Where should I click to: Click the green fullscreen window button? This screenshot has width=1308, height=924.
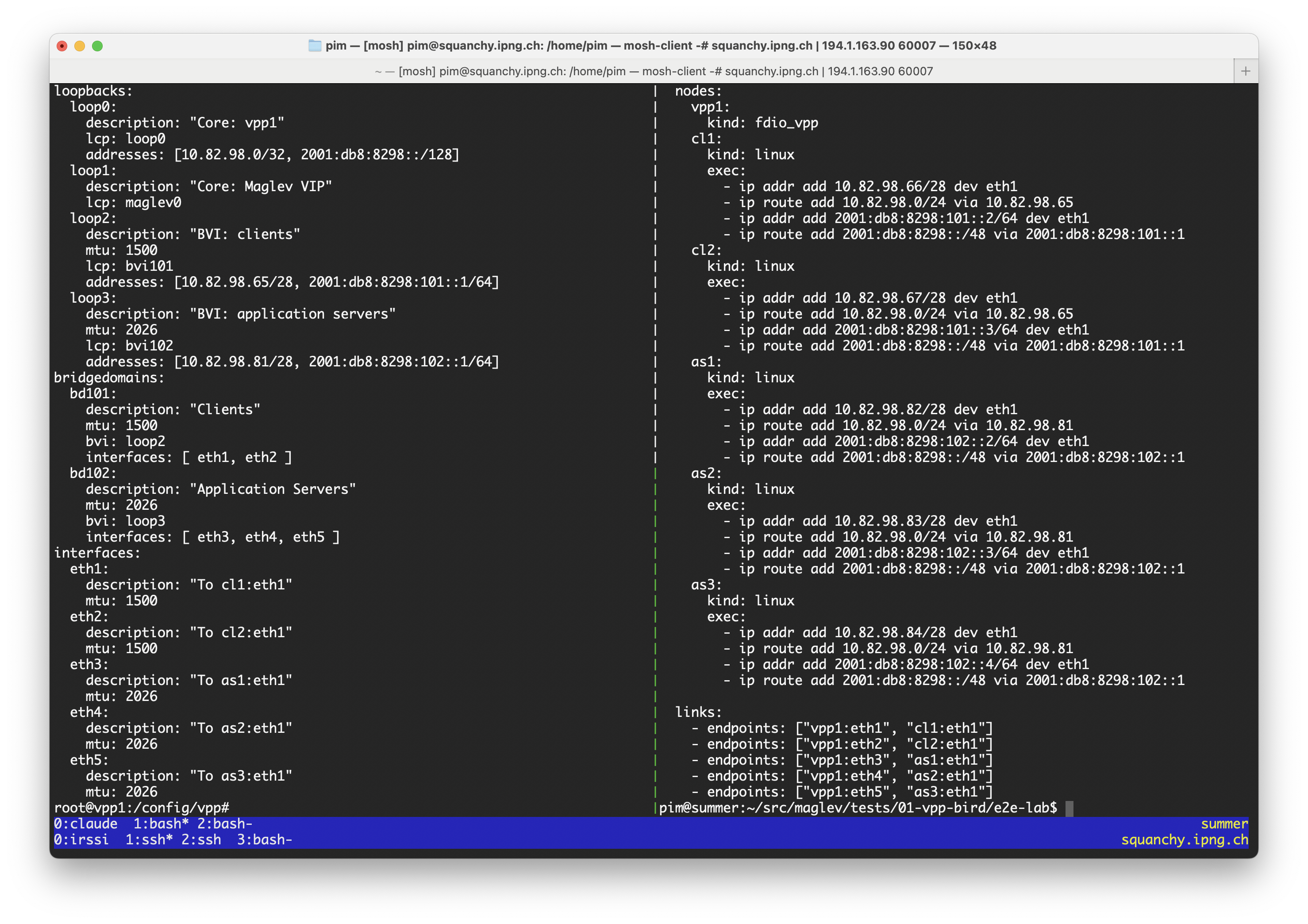tap(97, 46)
